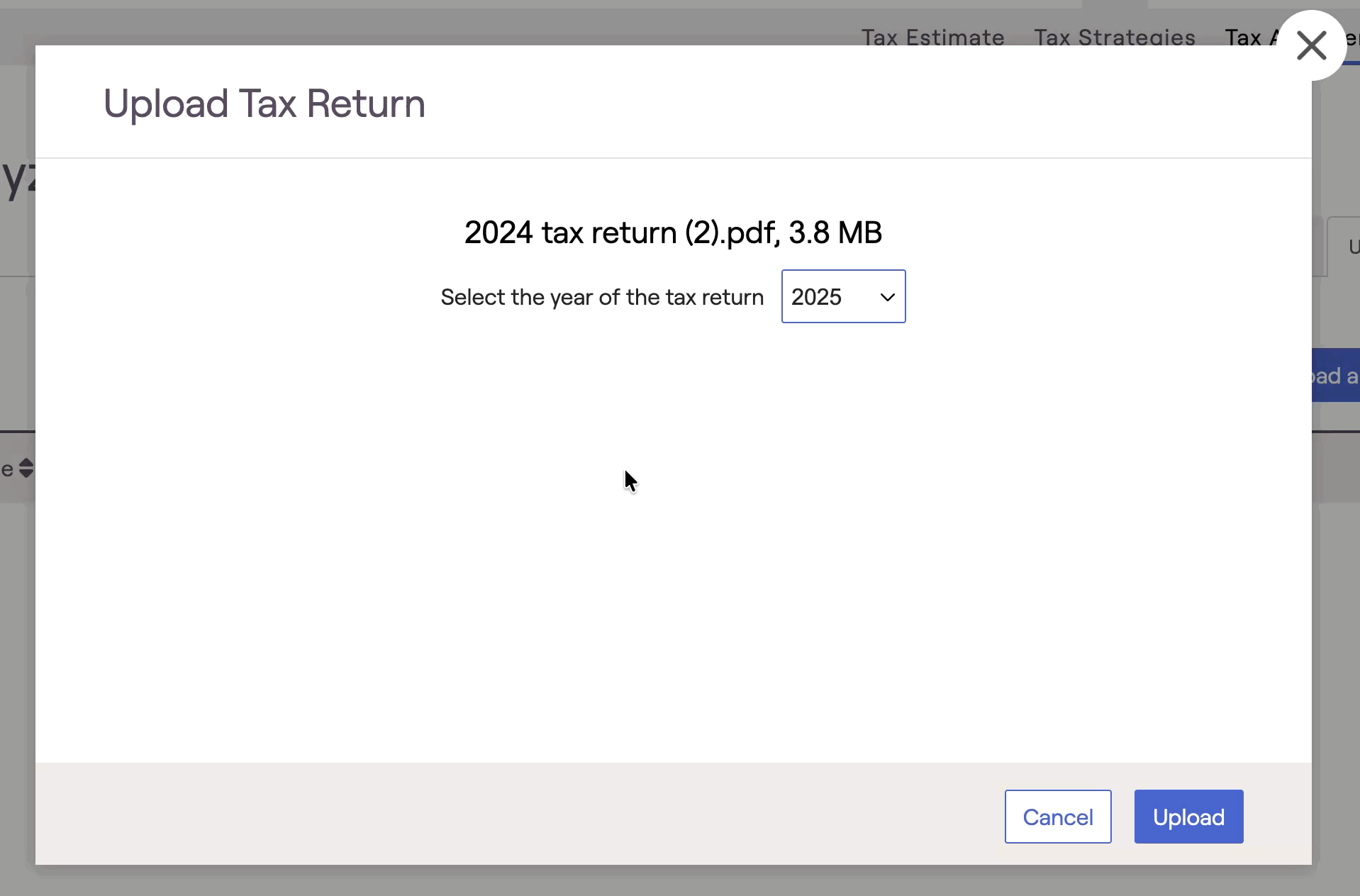The width and height of the screenshot is (1360, 896).
Task: Click the chevron arrow beside 2025
Action: tap(887, 297)
